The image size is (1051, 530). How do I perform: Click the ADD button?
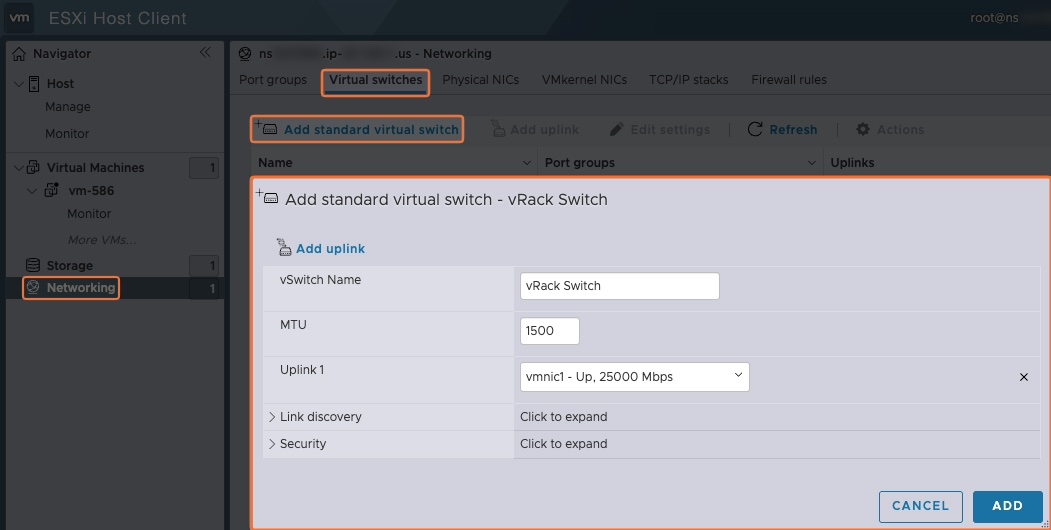[x=1007, y=506]
